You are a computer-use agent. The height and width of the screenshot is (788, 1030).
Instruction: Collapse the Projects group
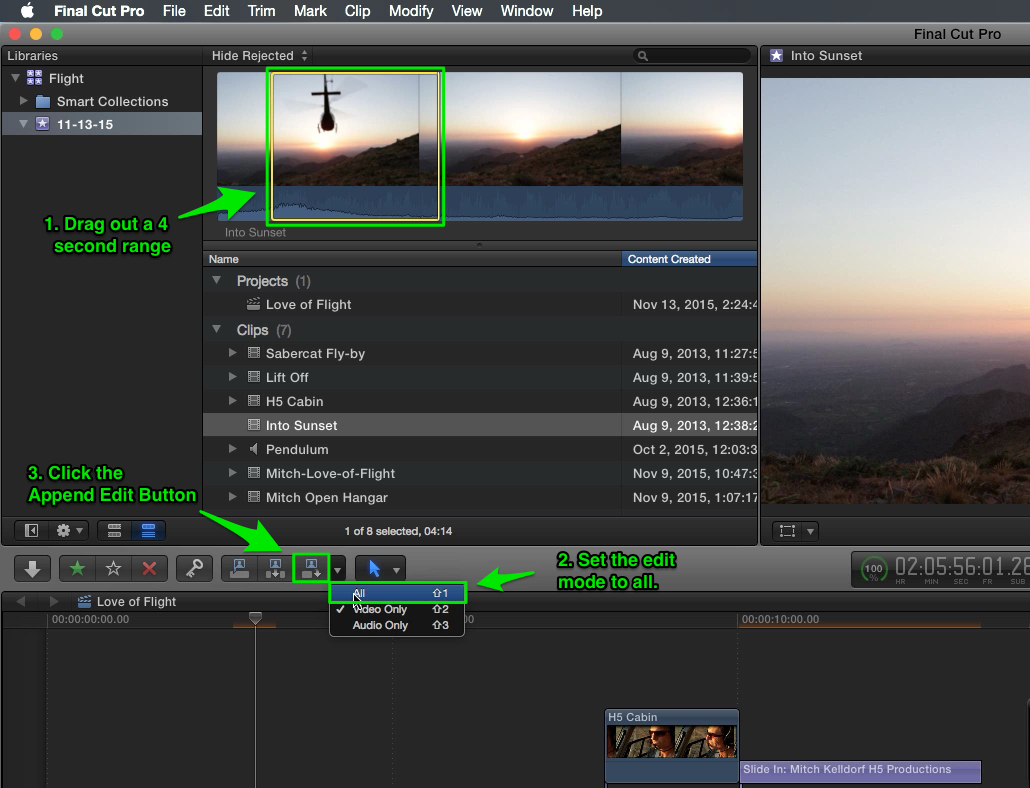click(216, 280)
